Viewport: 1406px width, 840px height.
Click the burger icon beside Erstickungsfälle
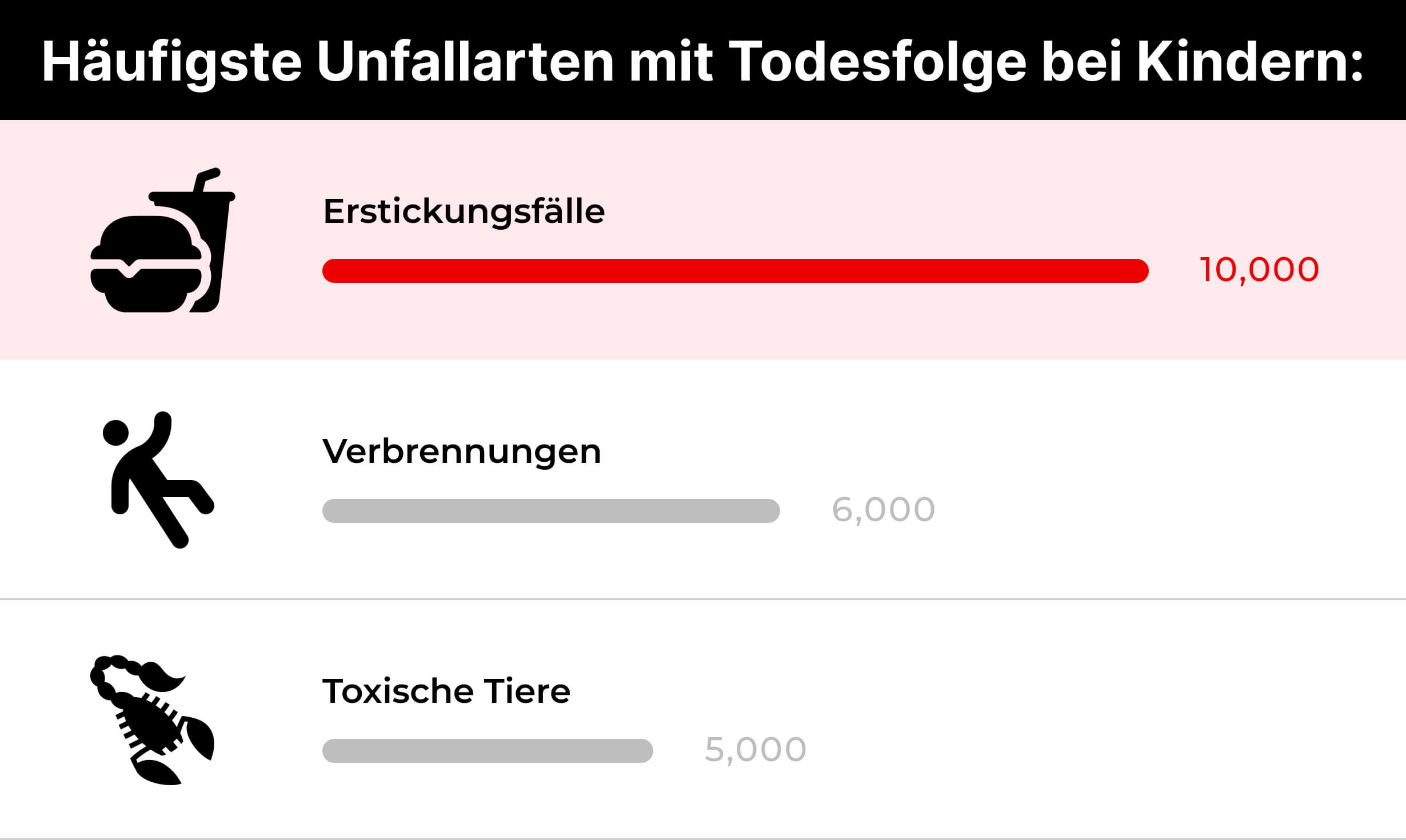coord(146,264)
